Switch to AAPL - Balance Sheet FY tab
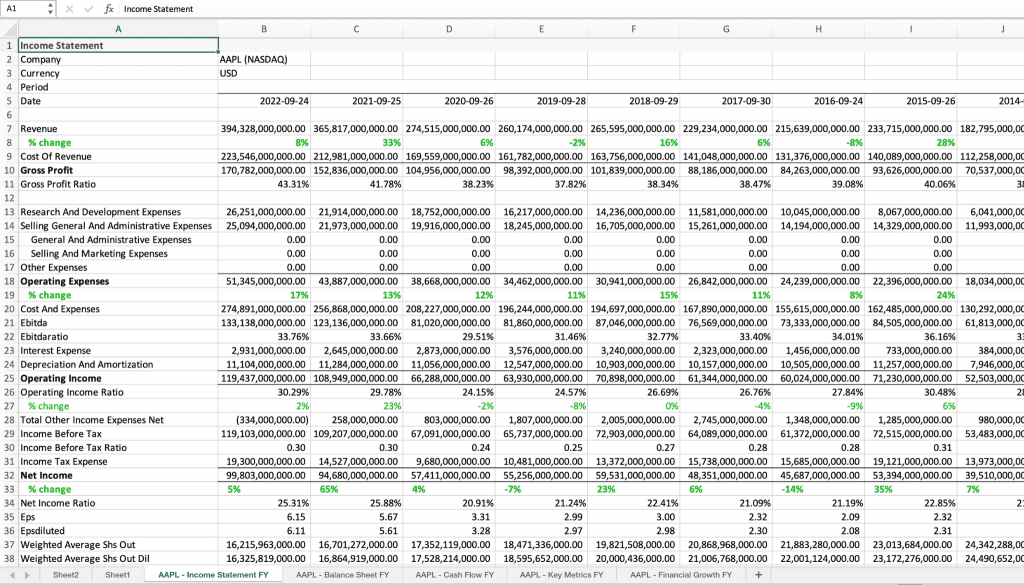Image resolution: width=1024 pixels, height=585 pixels. [344, 575]
